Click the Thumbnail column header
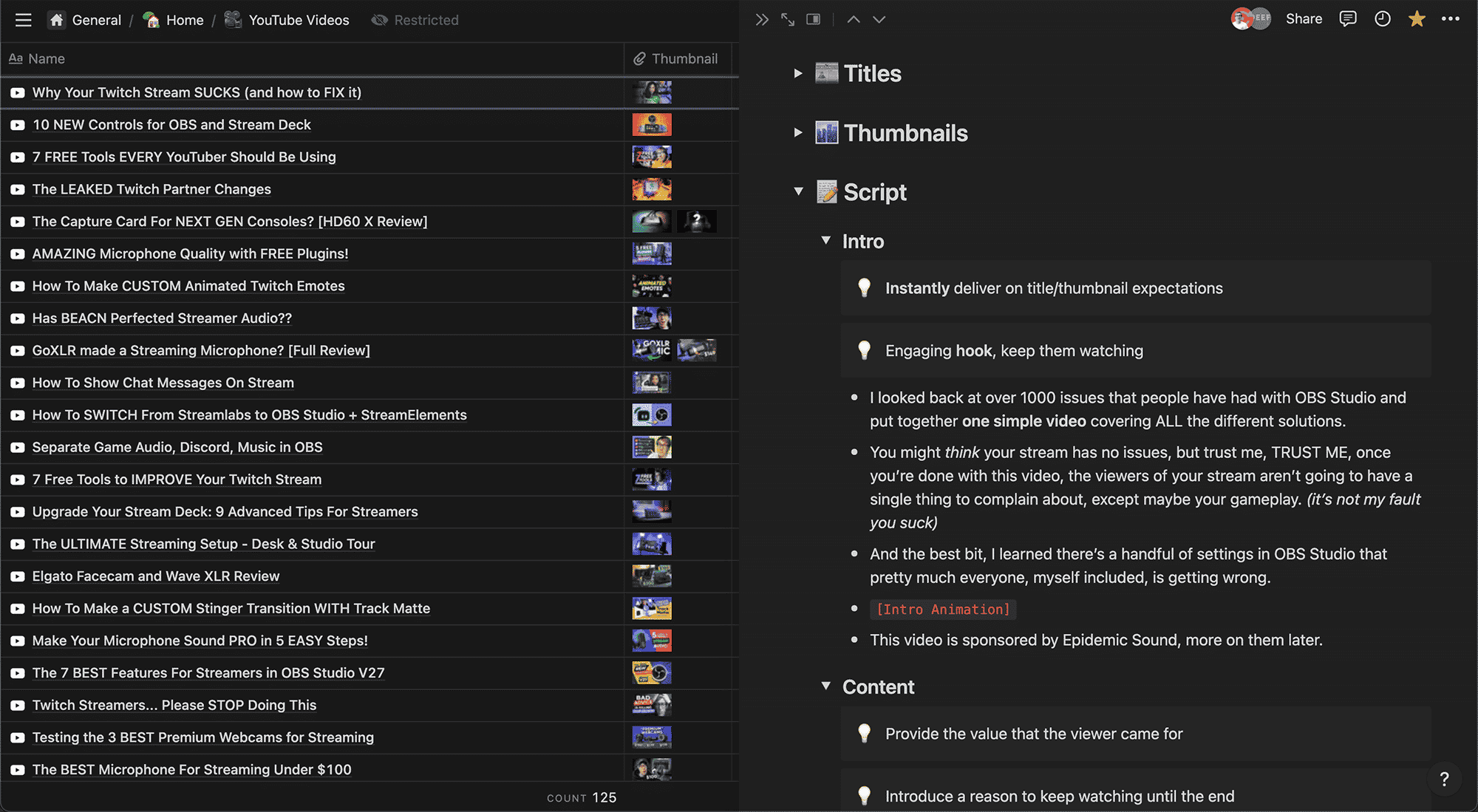 click(x=684, y=58)
